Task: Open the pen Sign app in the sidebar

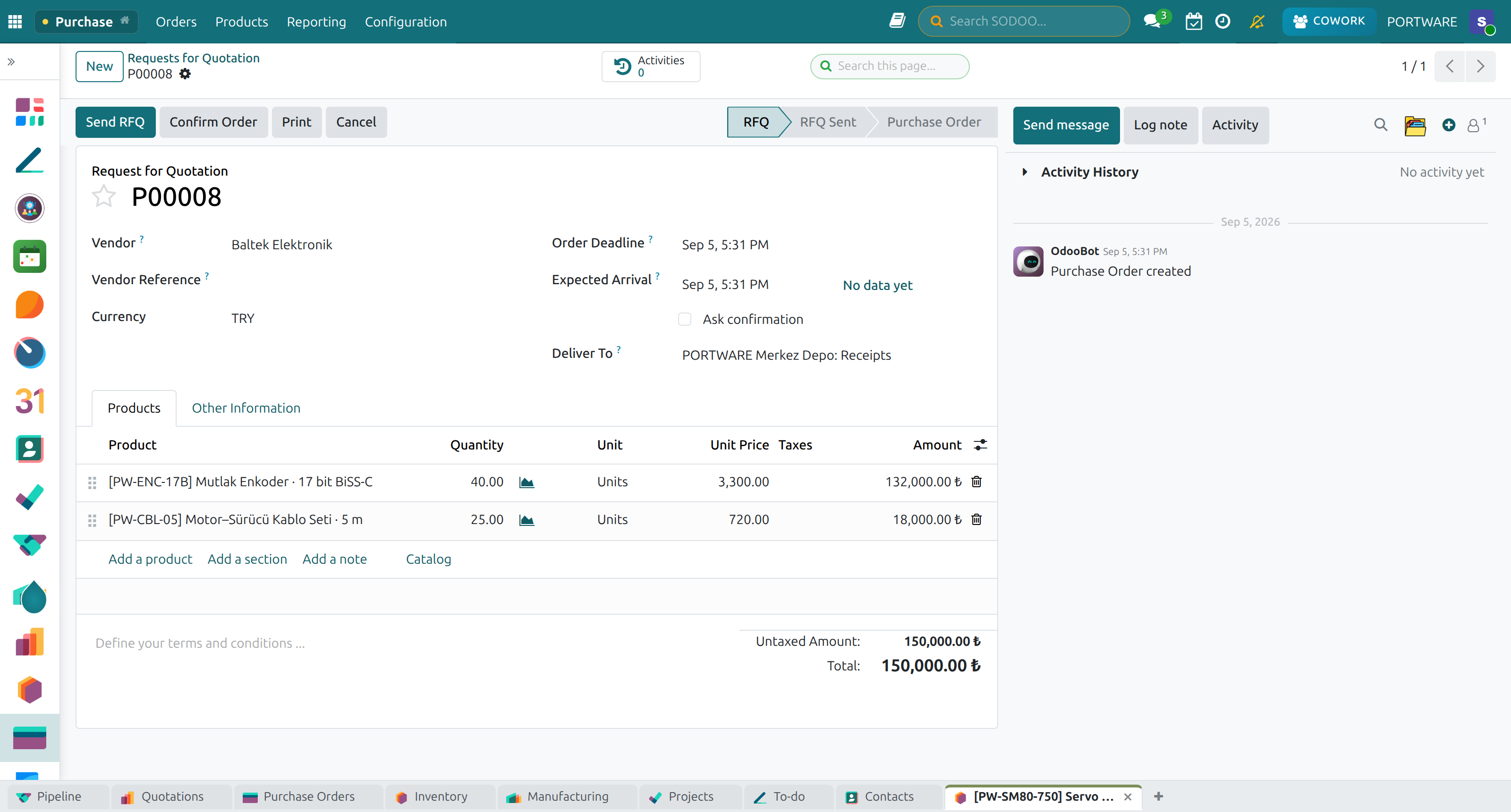Action: tap(29, 160)
